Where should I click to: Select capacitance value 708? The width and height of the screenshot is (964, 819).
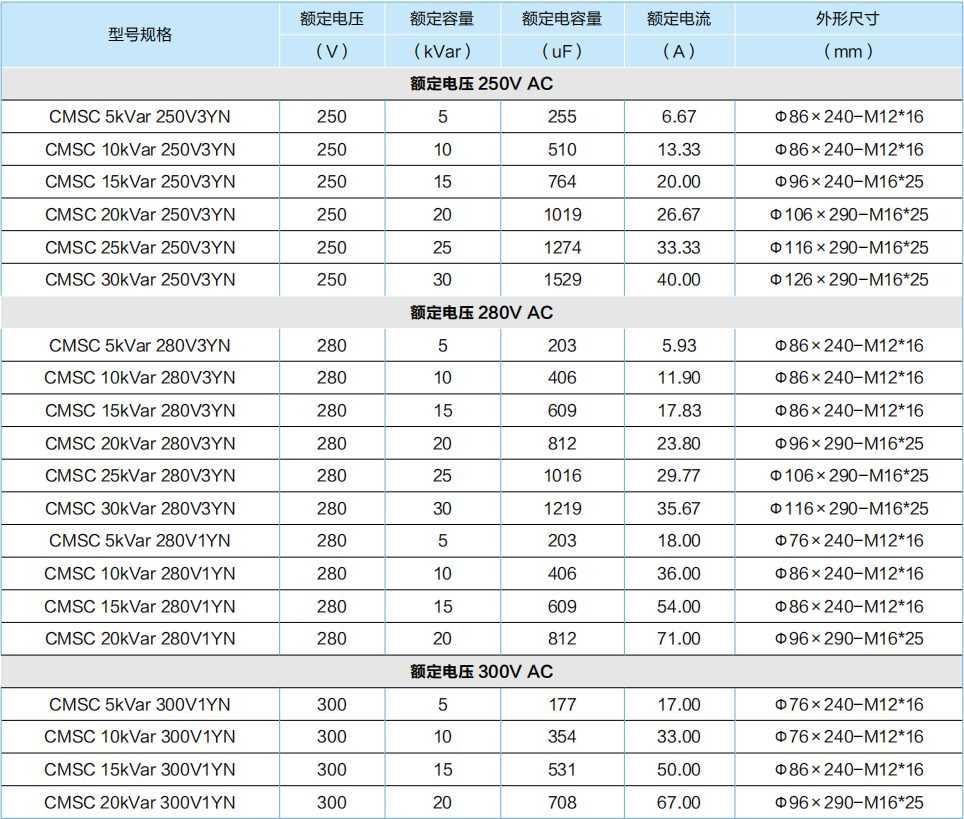(x=562, y=802)
